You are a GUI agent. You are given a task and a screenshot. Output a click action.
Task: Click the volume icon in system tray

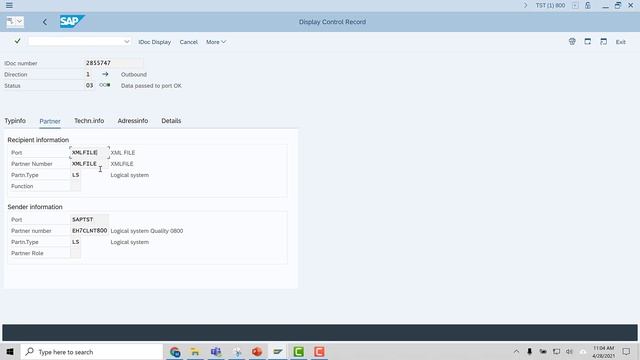[569, 351]
